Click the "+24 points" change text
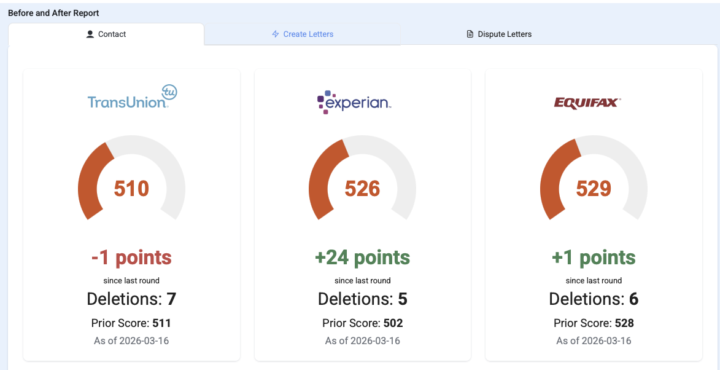 tap(362, 258)
